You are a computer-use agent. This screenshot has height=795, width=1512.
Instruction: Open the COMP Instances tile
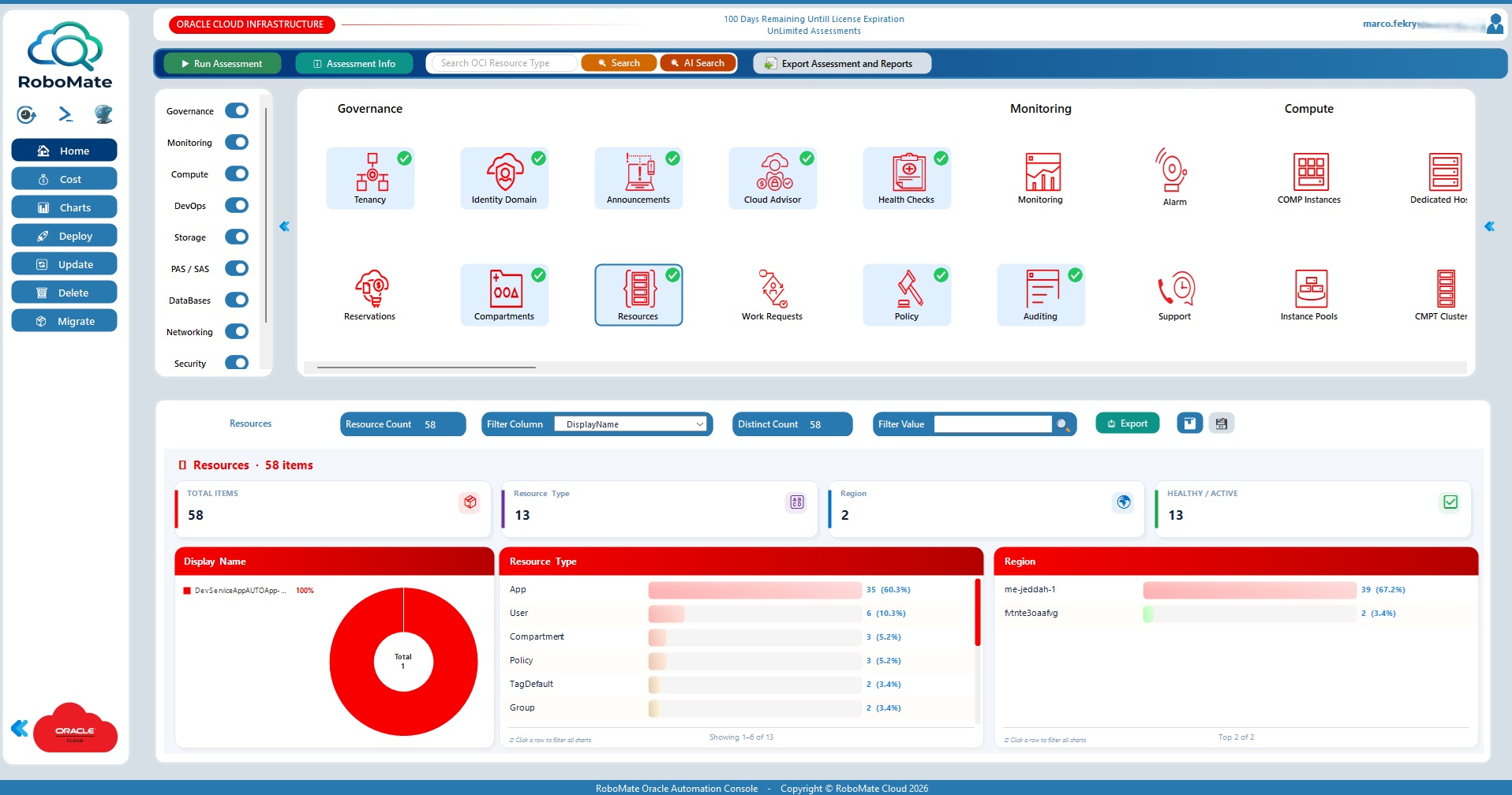1309,178
